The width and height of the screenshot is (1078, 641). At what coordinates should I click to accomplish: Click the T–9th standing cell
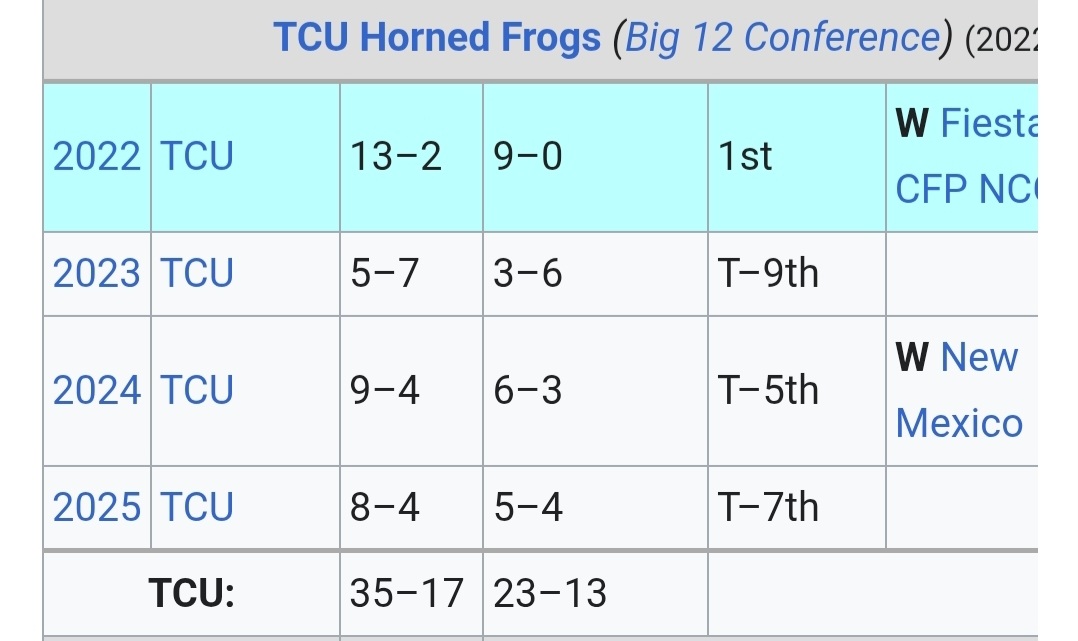pos(768,273)
